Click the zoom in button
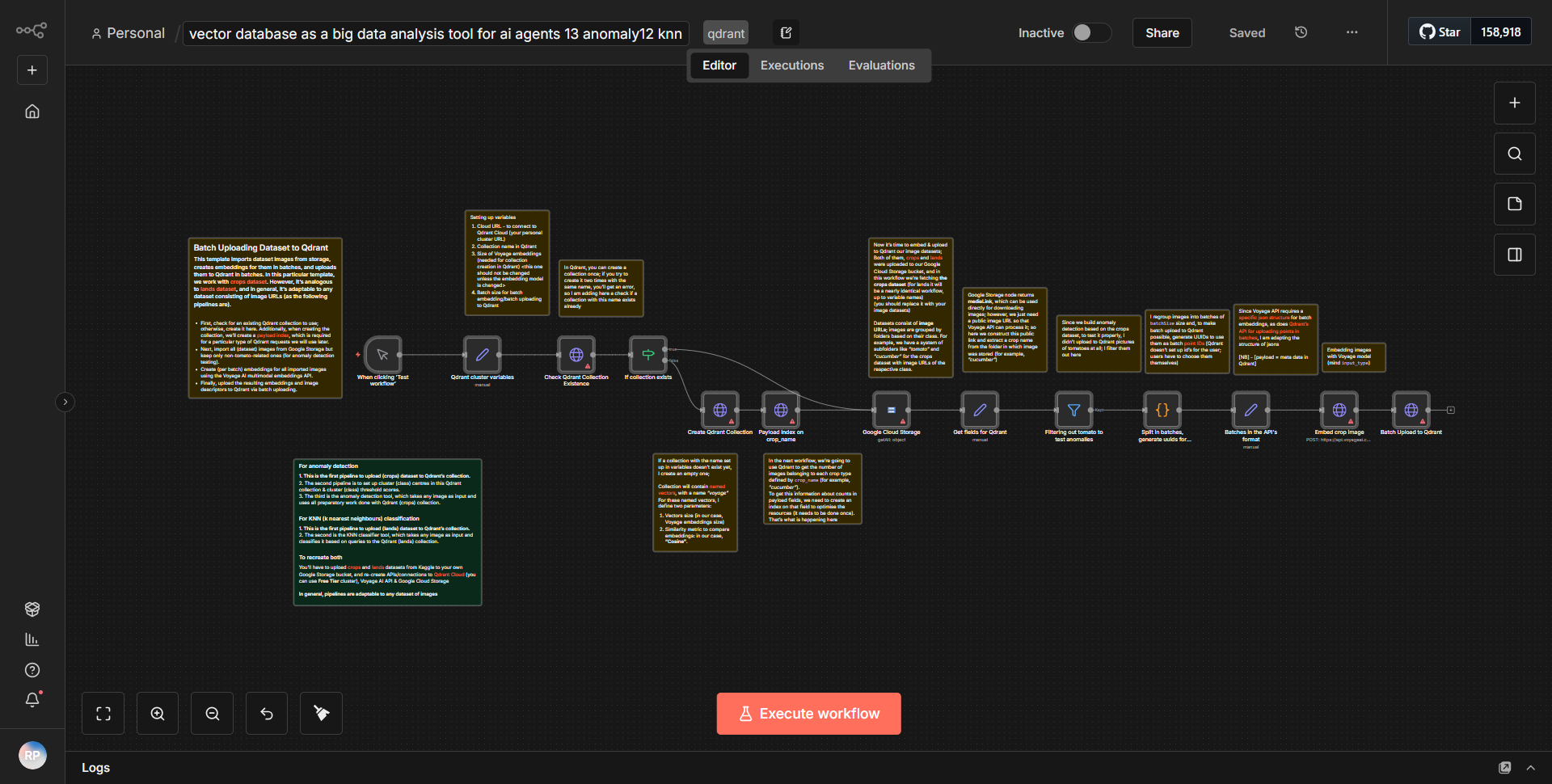The width and height of the screenshot is (1552, 784). [x=158, y=714]
